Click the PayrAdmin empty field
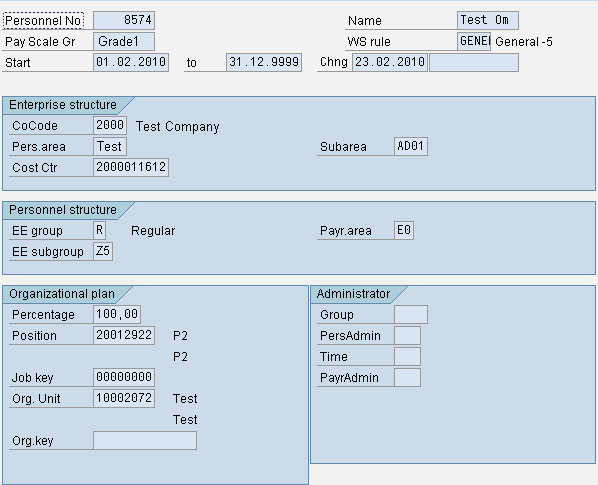This screenshot has height=485, width=598. point(407,377)
